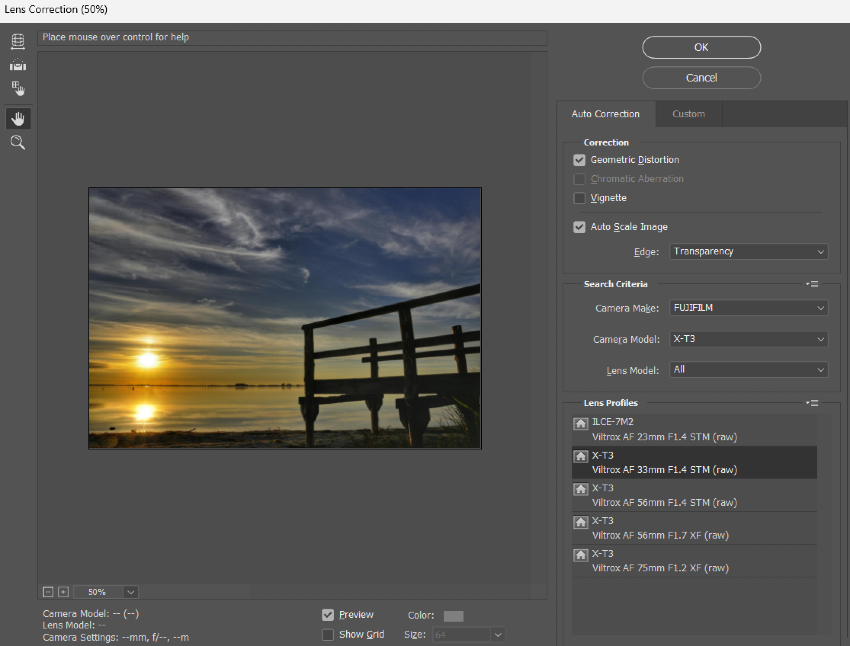Open the Camera Make dropdown

coord(748,307)
